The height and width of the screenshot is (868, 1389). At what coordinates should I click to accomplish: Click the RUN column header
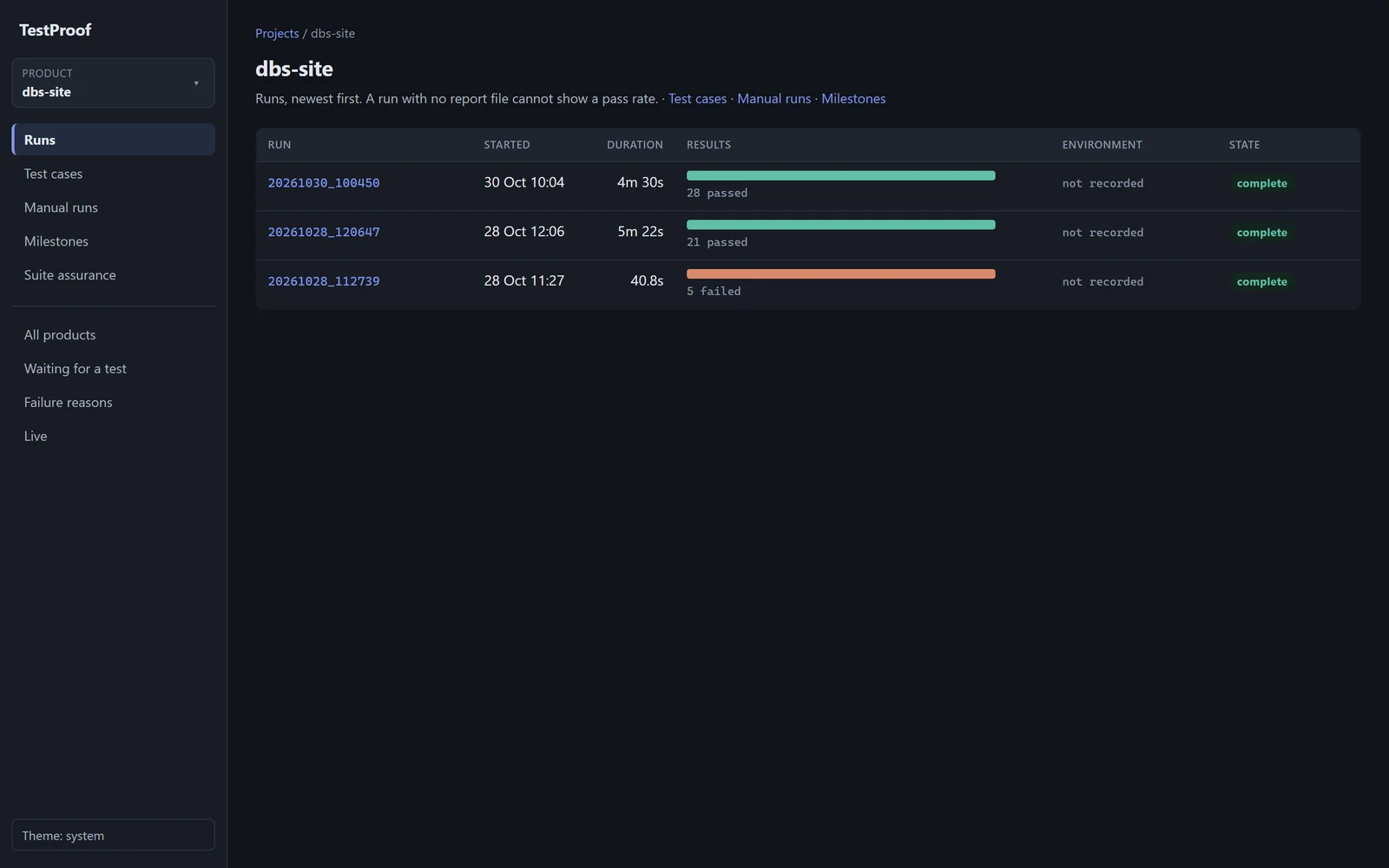pos(280,145)
